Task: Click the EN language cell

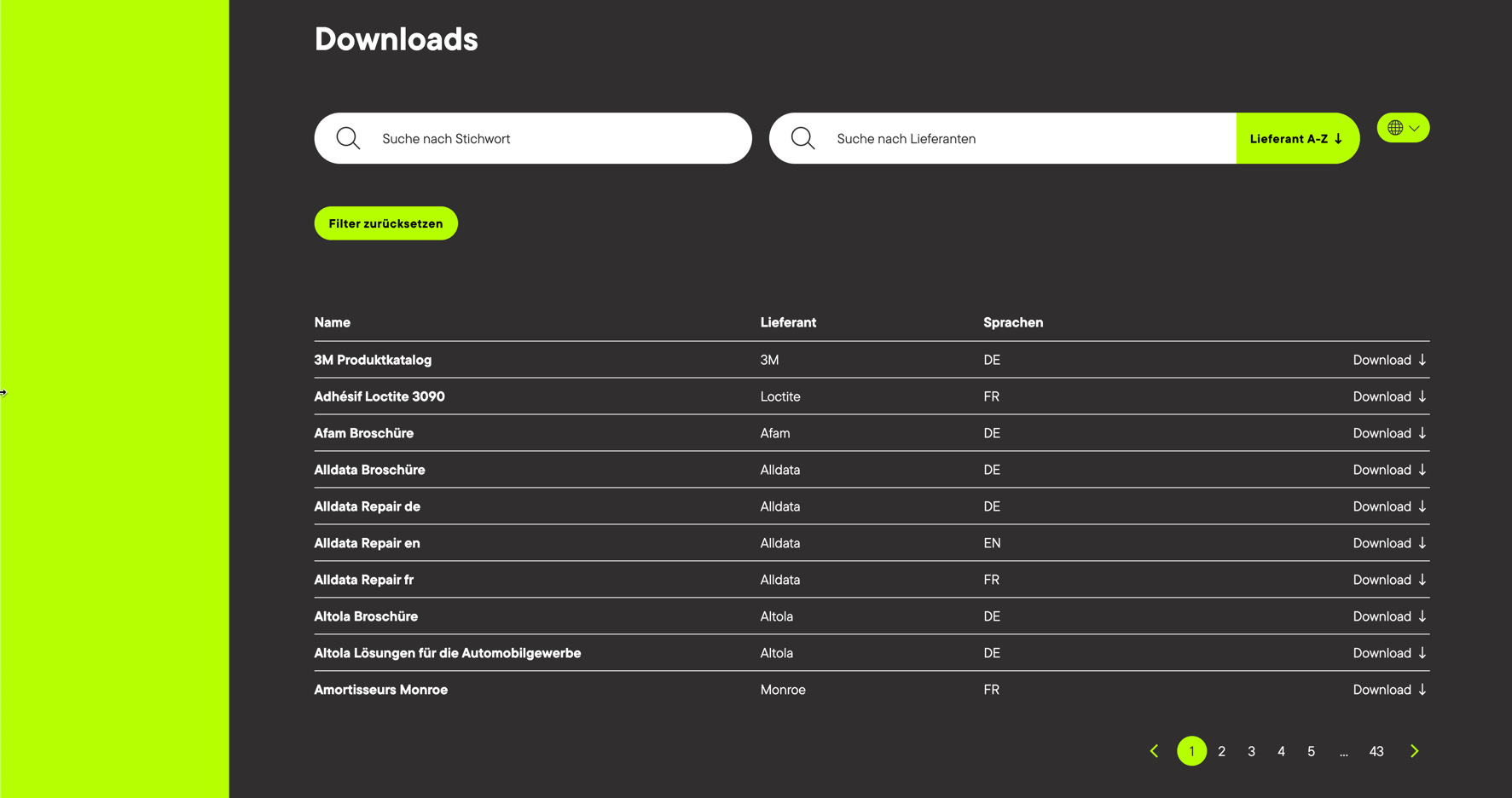Action: pos(992,543)
